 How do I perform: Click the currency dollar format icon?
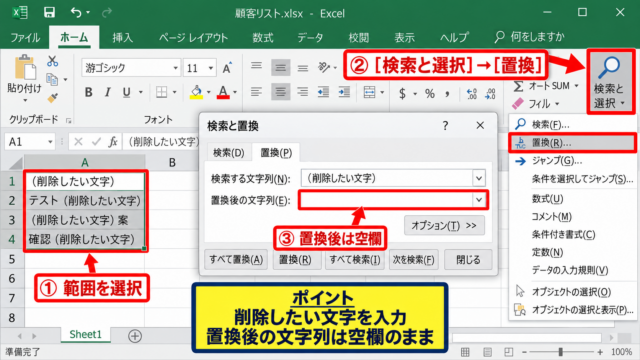point(402,94)
